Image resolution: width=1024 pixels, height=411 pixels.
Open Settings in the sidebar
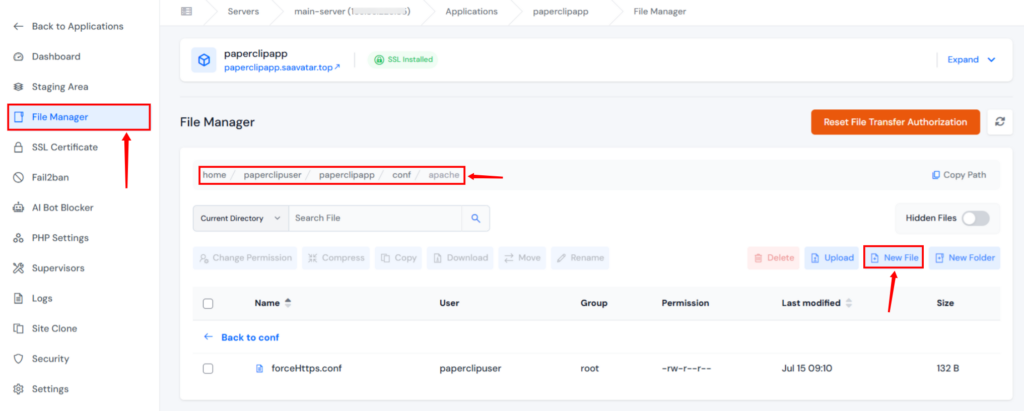[x=41, y=389]
